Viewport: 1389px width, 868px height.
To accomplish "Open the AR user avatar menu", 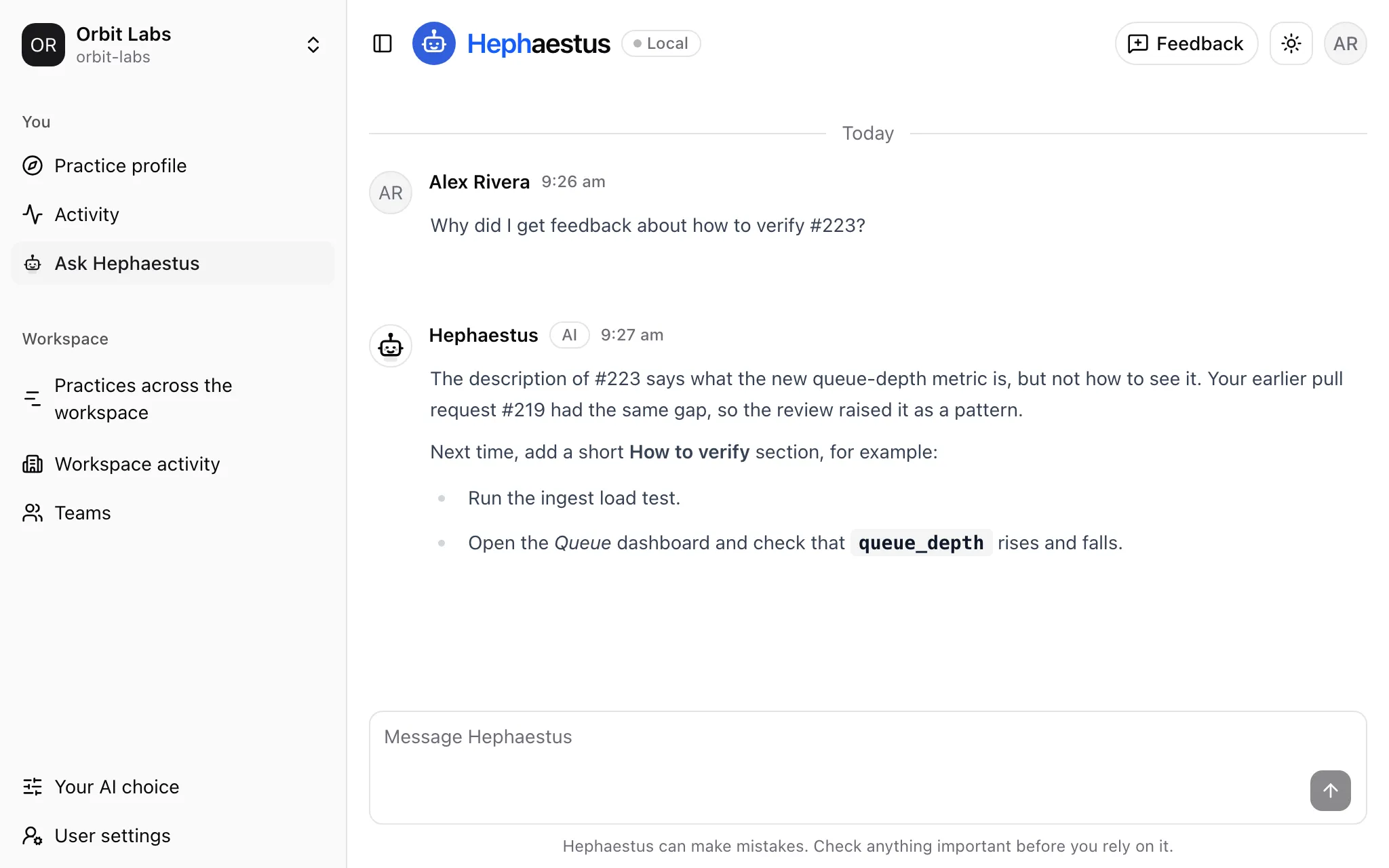I will tap(1346, 43).
